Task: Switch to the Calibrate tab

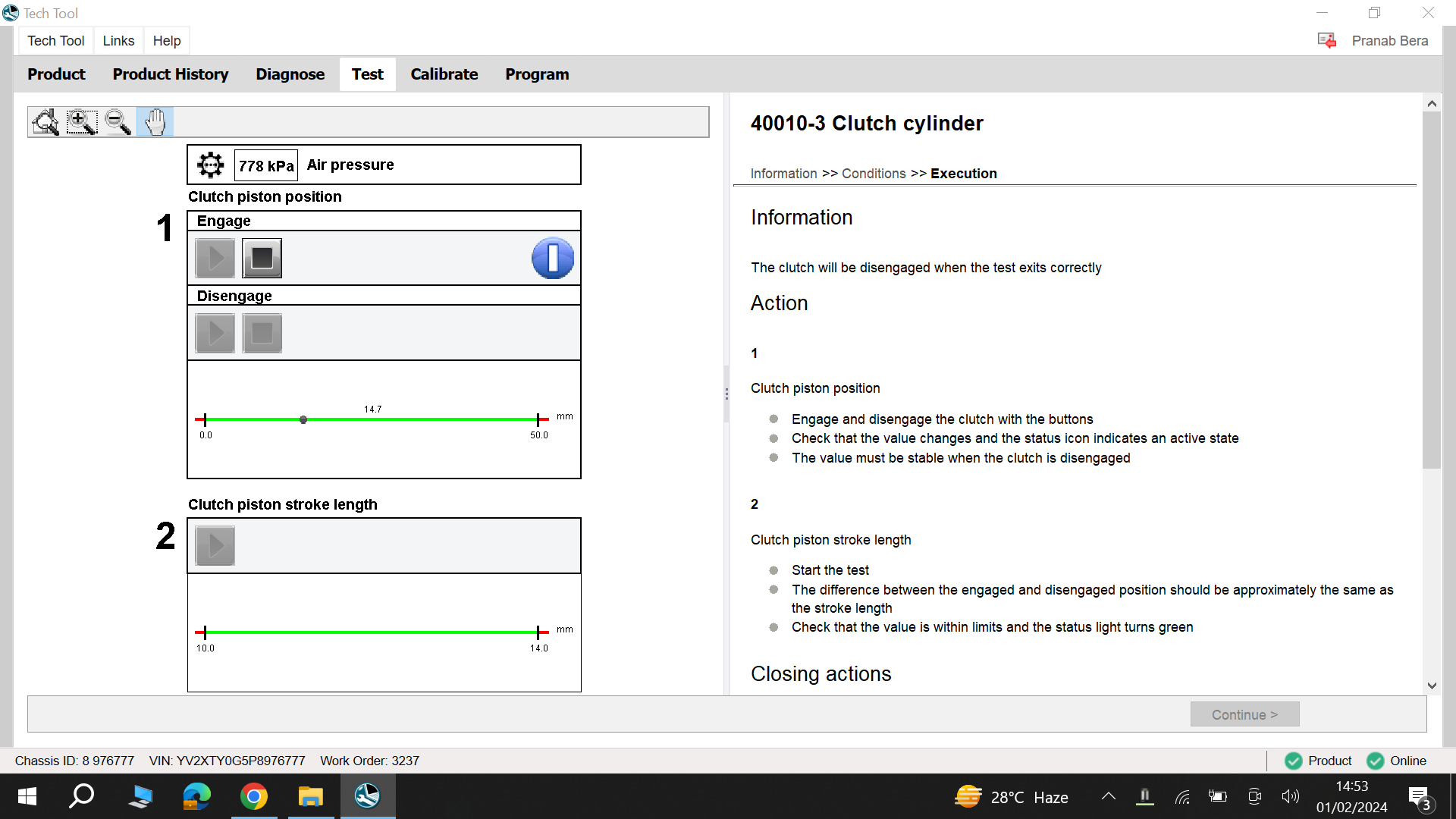Action: 444,74
